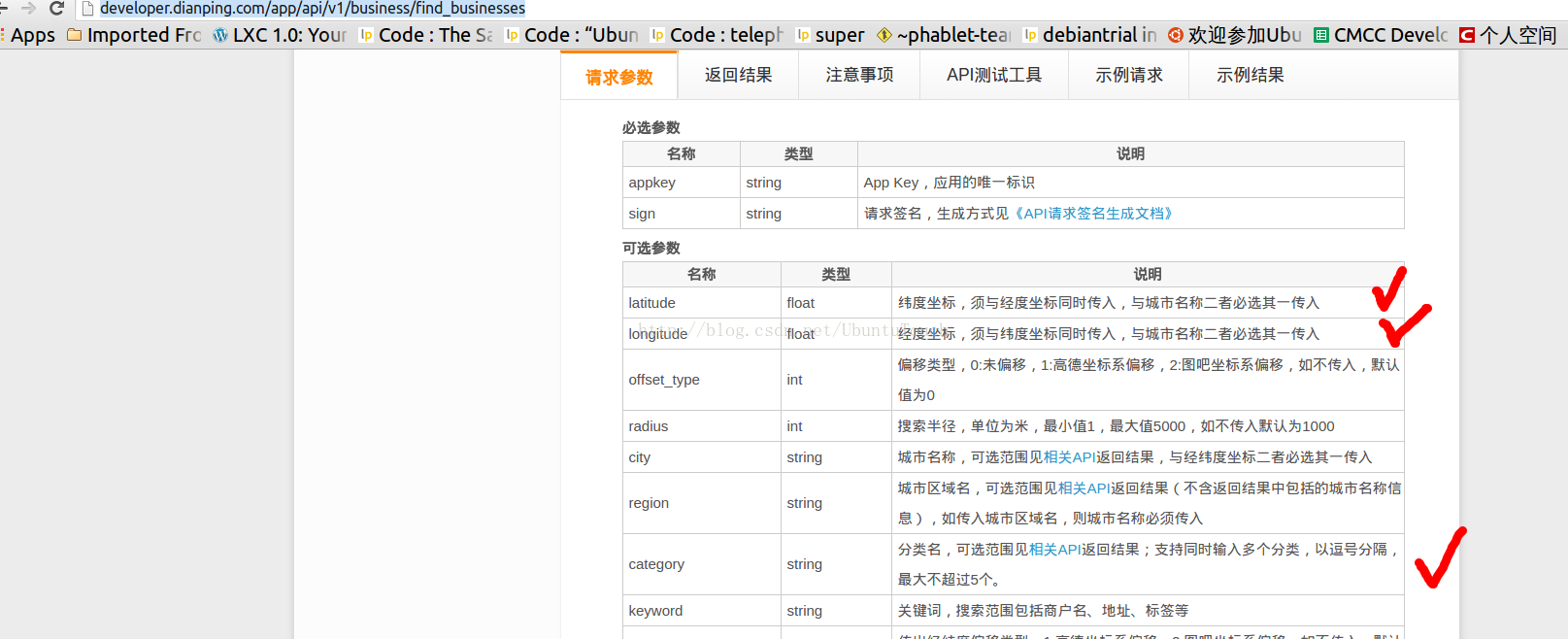Click the 'int' type in offset_type row
Screen dimensions: 1568x639
click(x=794, y=380)
